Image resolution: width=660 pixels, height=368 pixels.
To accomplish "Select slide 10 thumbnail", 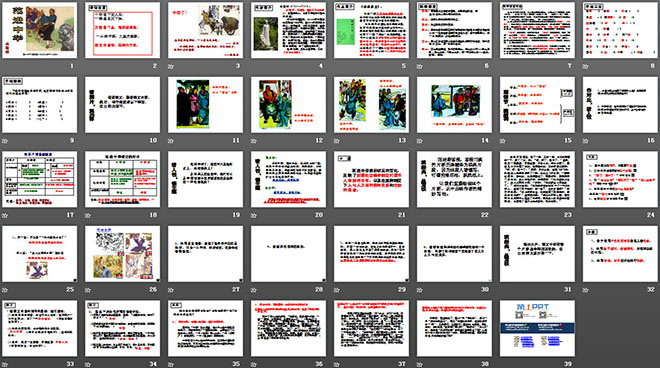I will coord(122,104).
